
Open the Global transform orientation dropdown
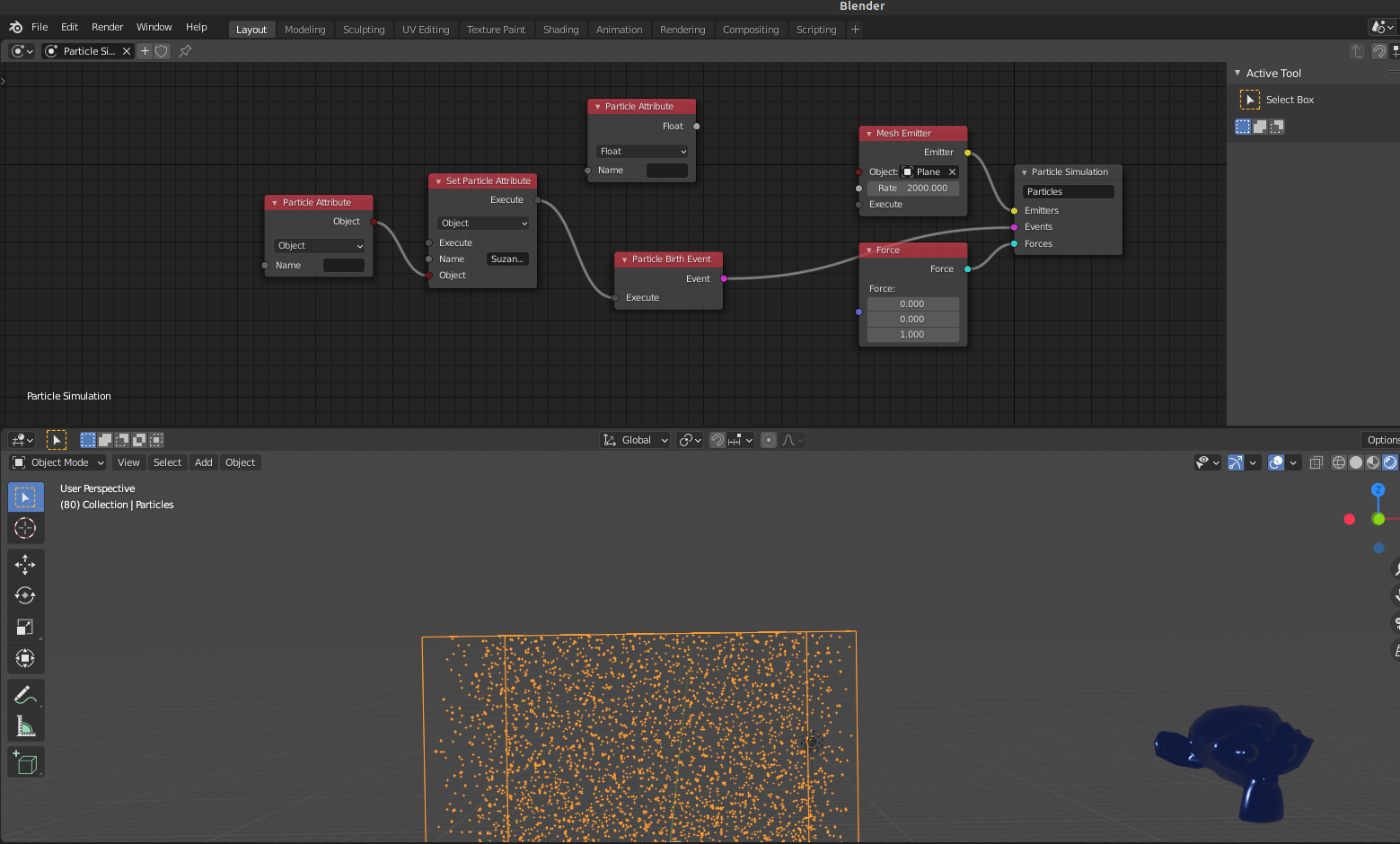tap(636, 440)
